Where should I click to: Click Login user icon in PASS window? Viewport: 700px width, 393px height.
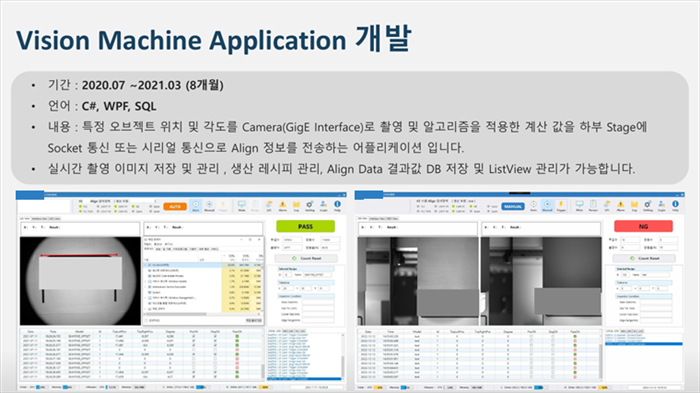[x=324, y=205]
